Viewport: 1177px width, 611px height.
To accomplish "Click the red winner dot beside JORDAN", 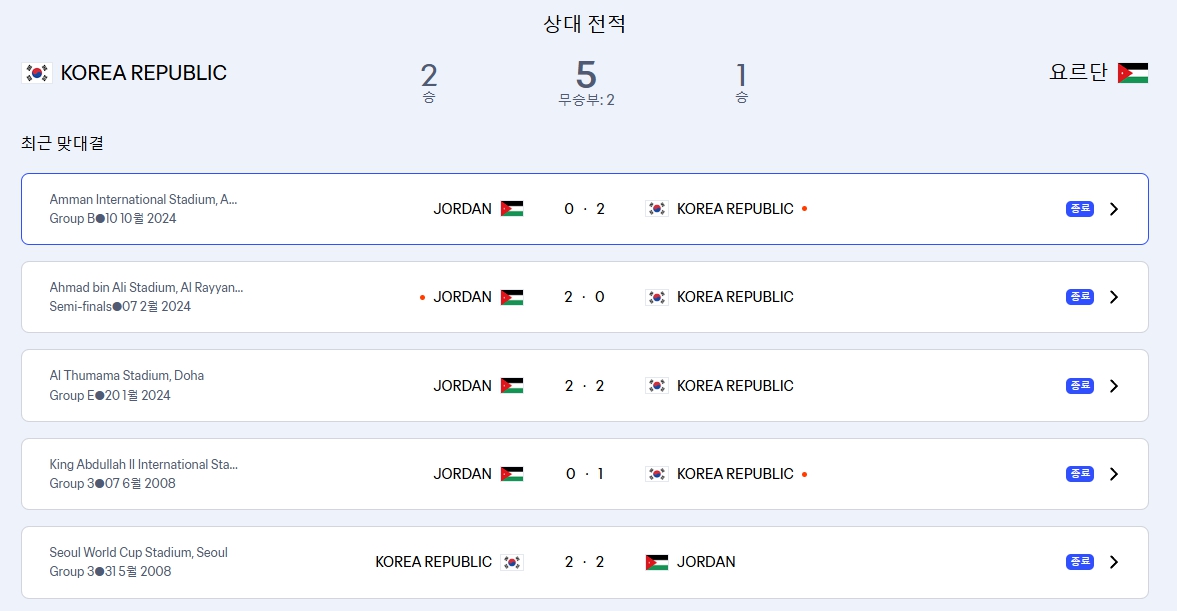I will 422,296.
